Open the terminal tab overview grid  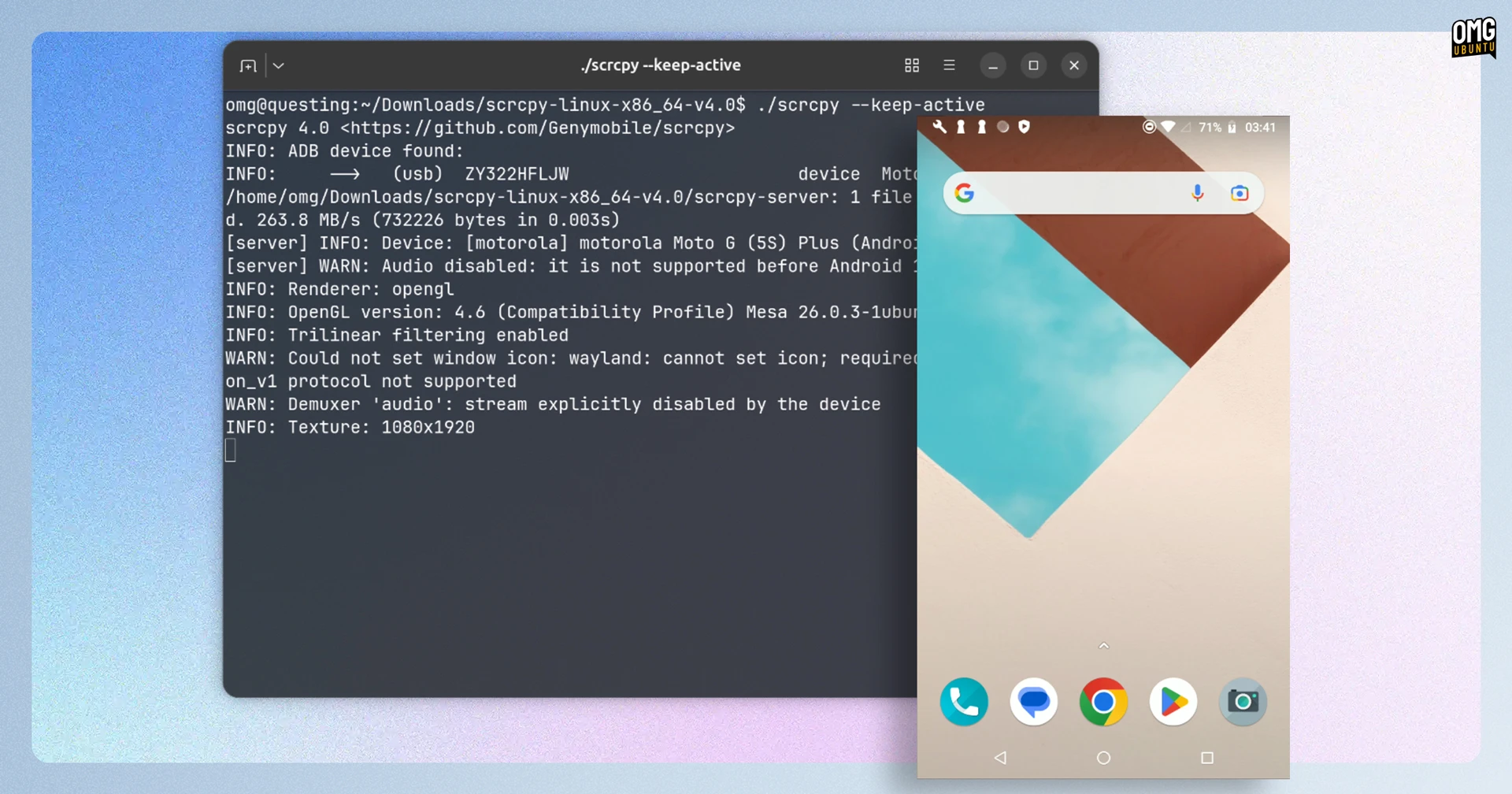(912, 66)
